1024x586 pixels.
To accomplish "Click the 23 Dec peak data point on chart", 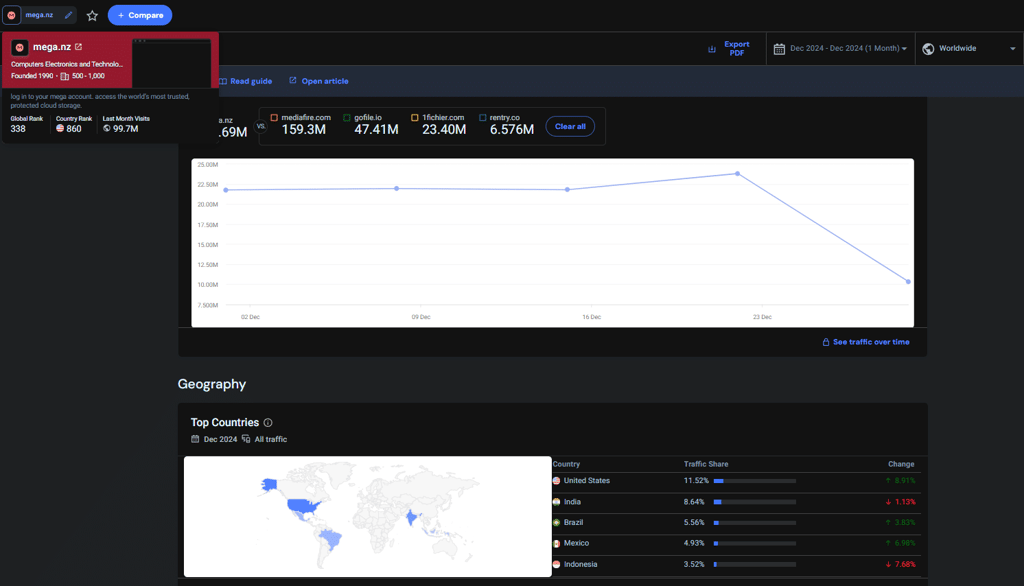I will point(737,174).
